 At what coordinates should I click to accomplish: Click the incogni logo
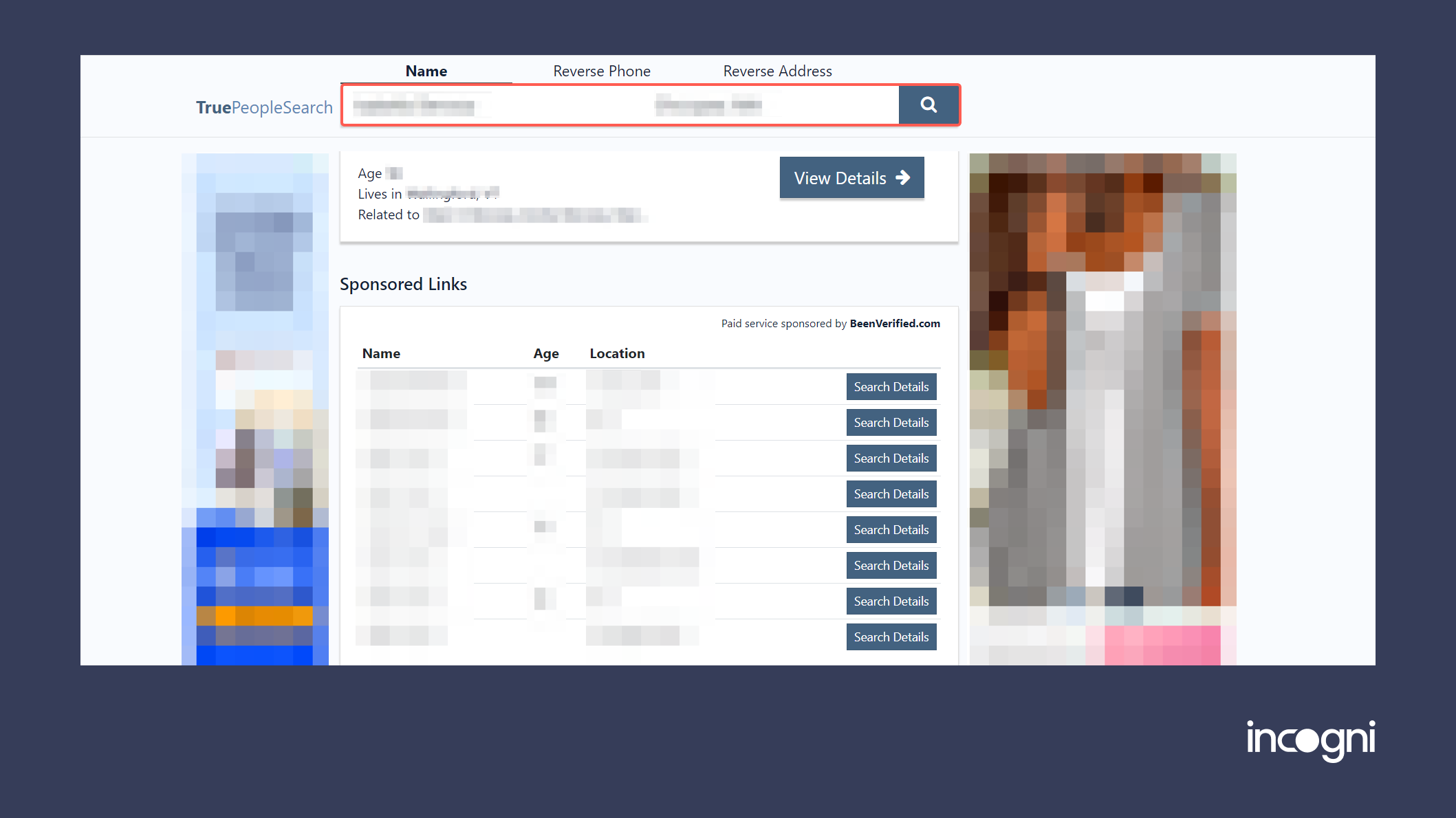(x=1310, y=740)
